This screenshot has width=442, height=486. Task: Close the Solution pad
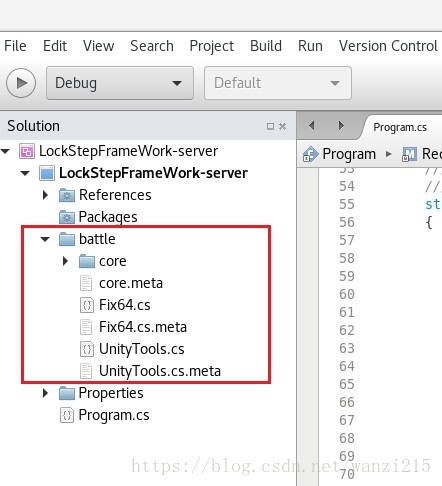[x=282, y=126]
